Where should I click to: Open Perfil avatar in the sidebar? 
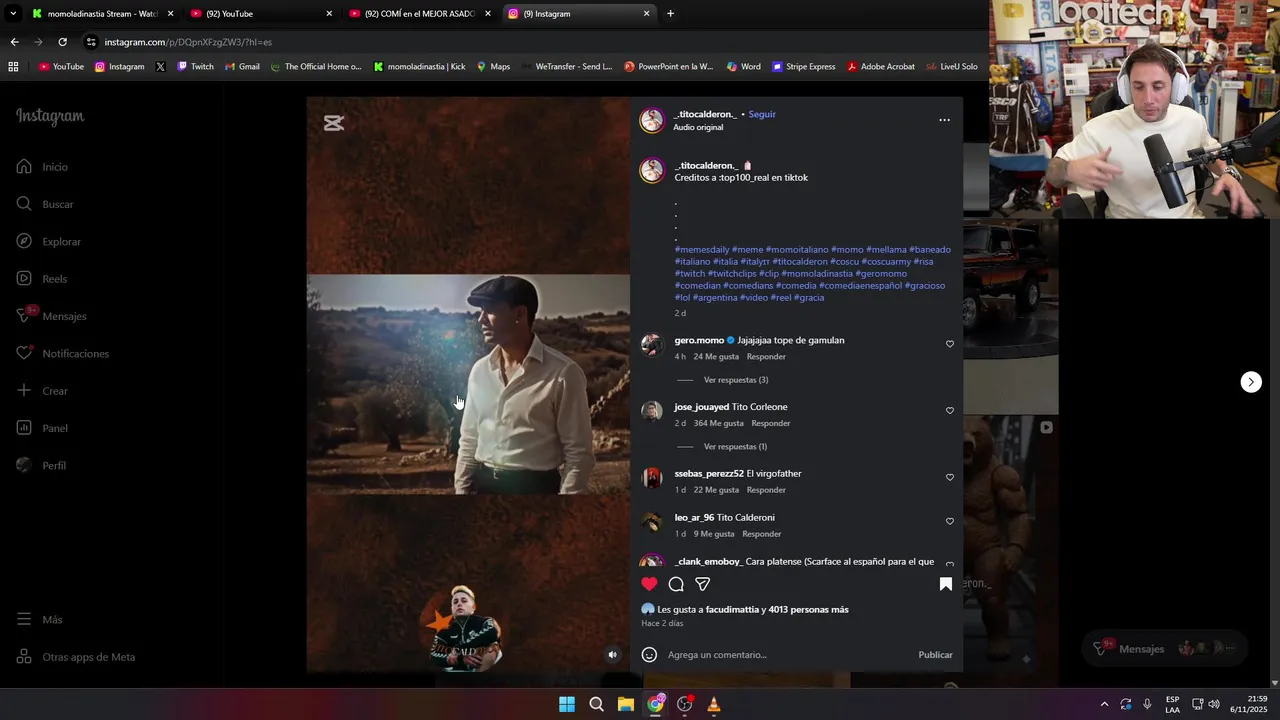41,466
